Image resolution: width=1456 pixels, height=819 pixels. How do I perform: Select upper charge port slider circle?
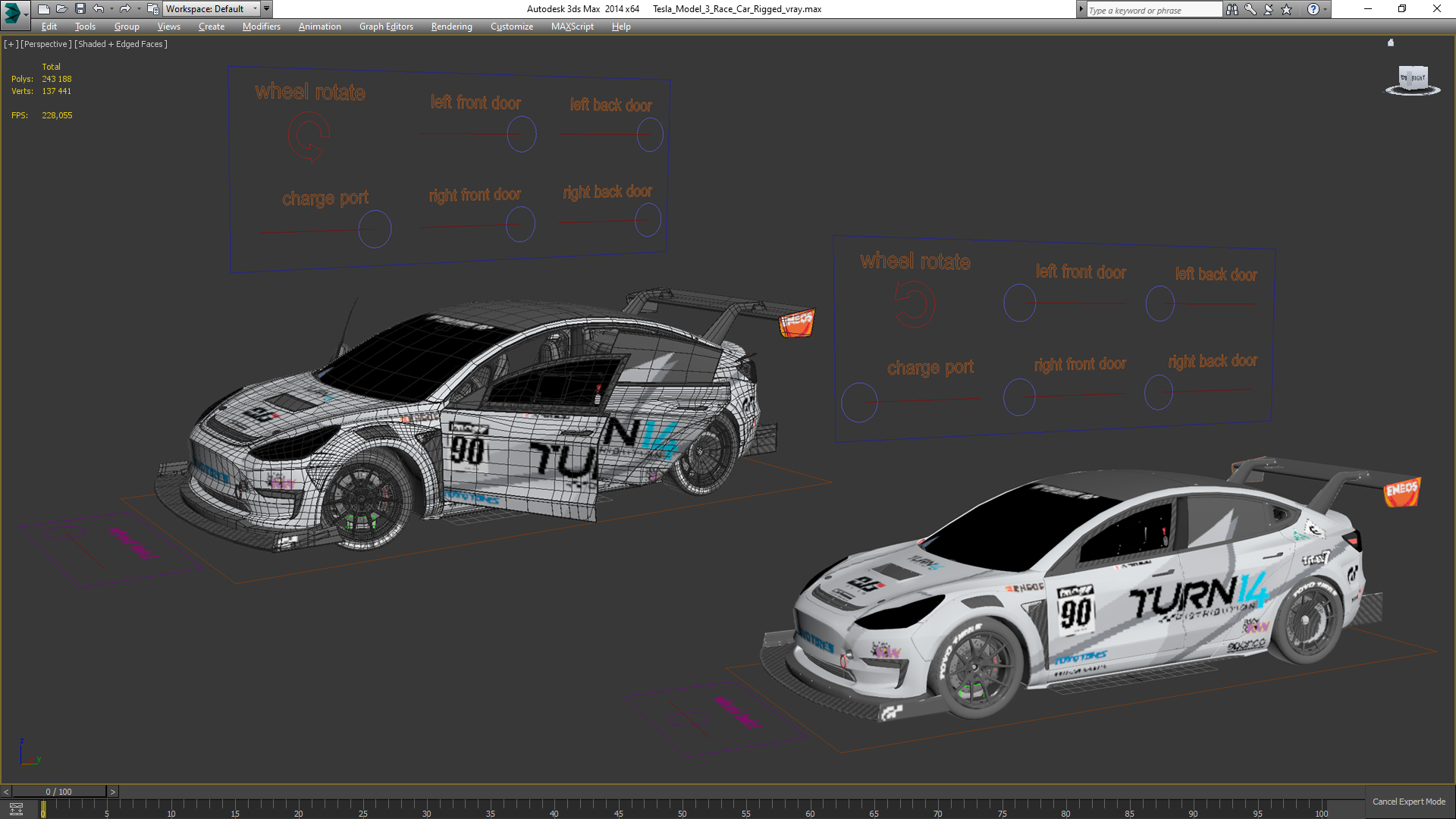(x=375, y=229)
